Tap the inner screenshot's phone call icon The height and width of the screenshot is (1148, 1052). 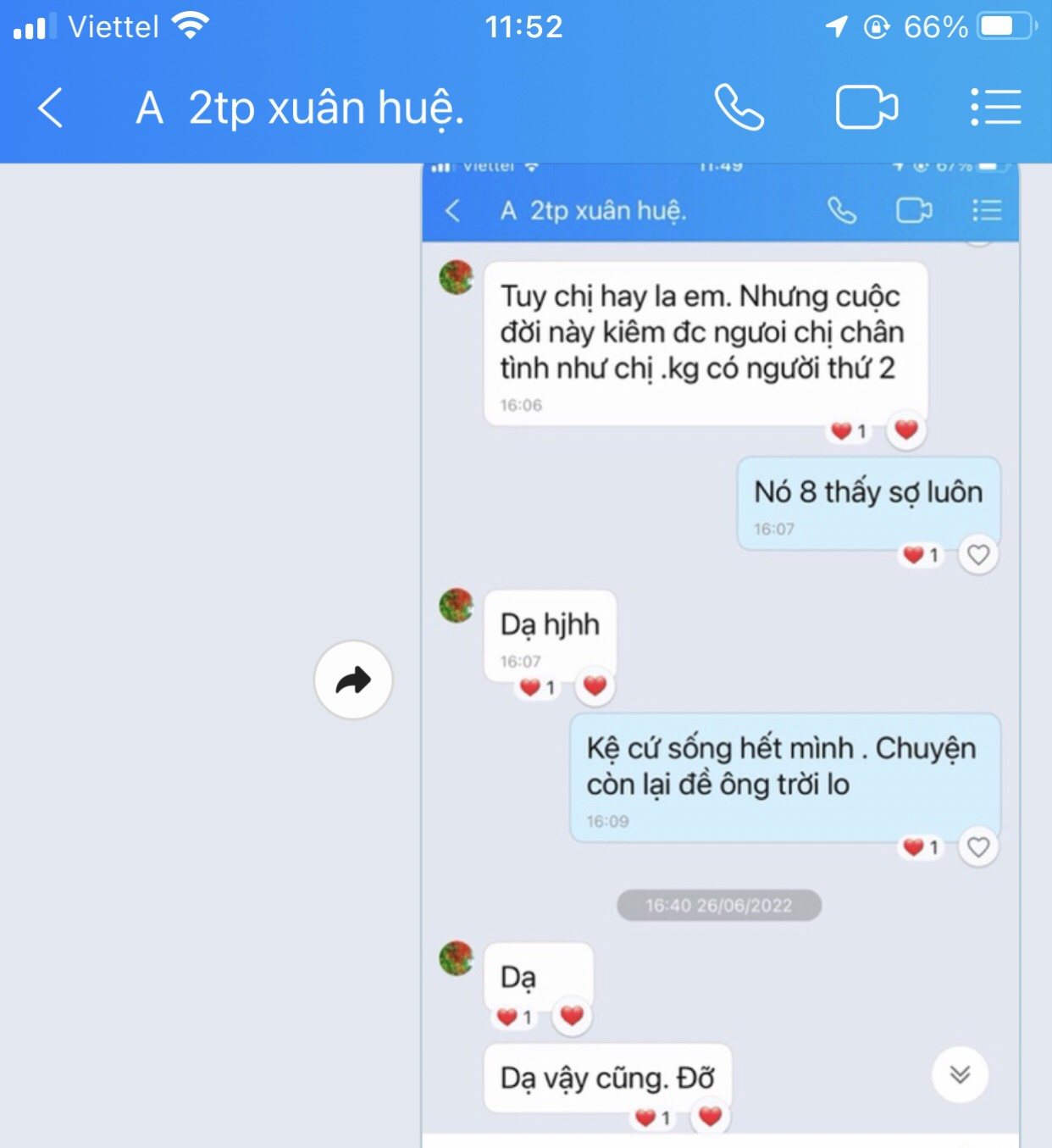tap(842, 210)
